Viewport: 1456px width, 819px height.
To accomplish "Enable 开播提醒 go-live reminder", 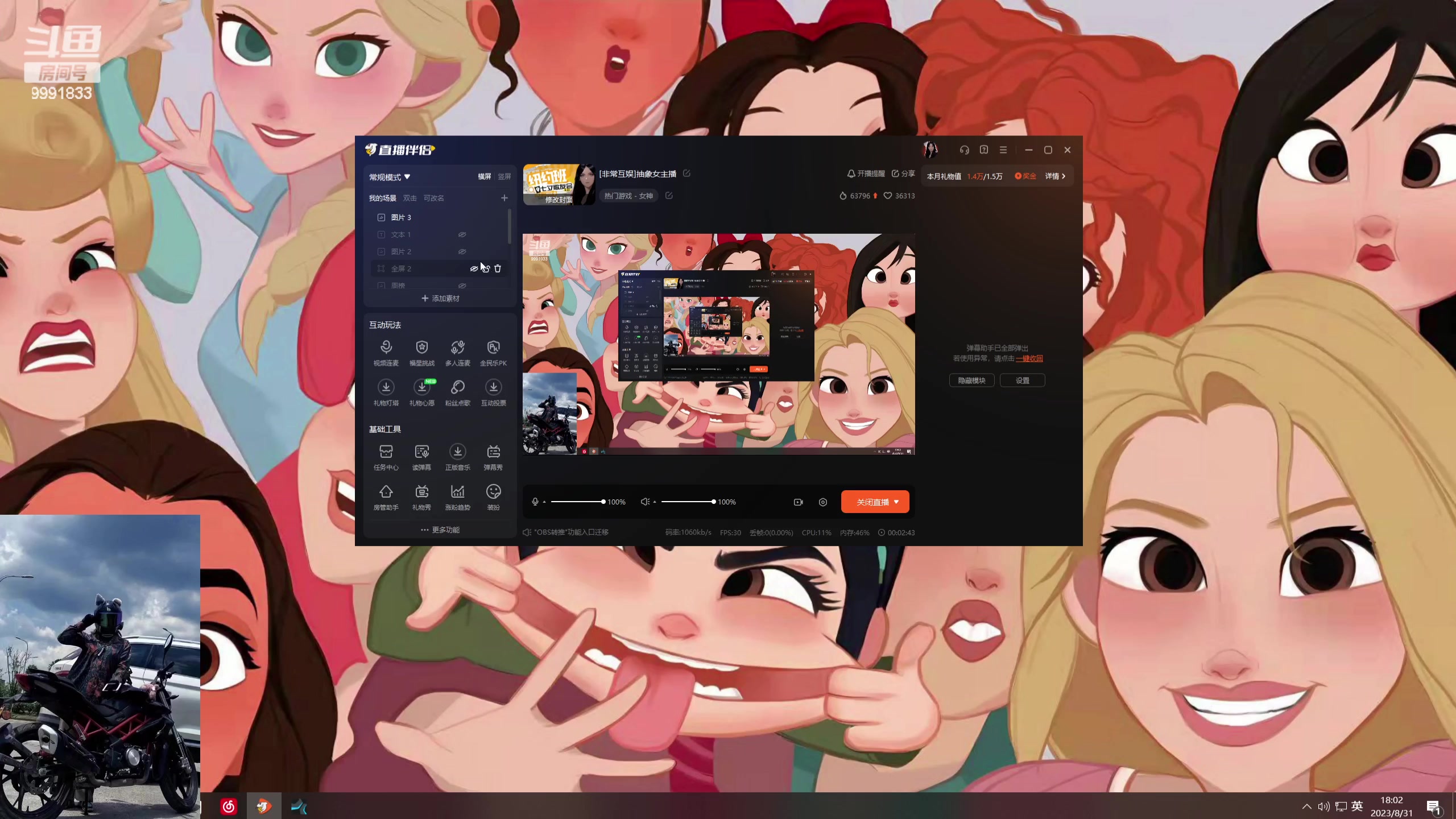I will (x=866, y=173).
